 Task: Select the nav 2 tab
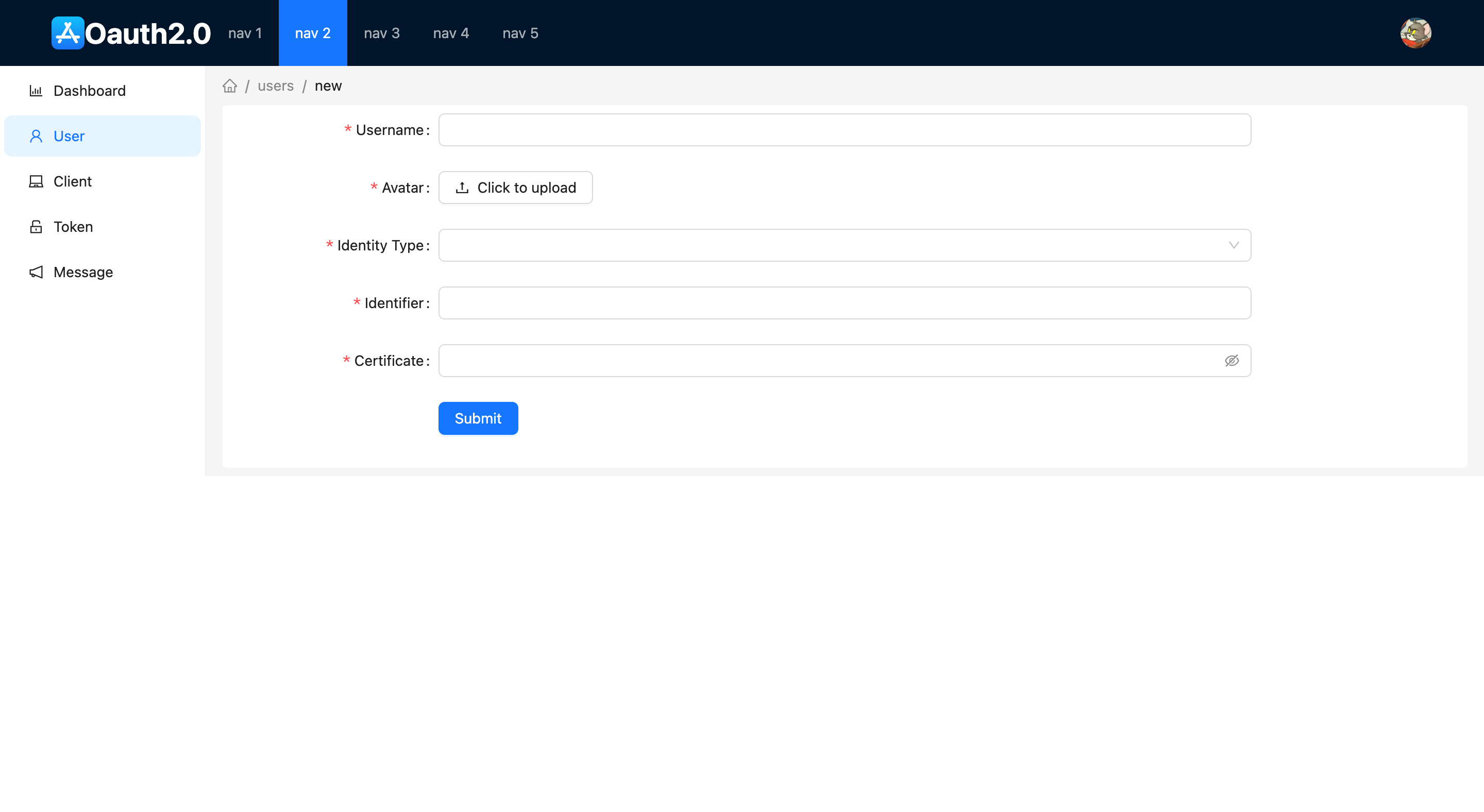click(313, 33)
